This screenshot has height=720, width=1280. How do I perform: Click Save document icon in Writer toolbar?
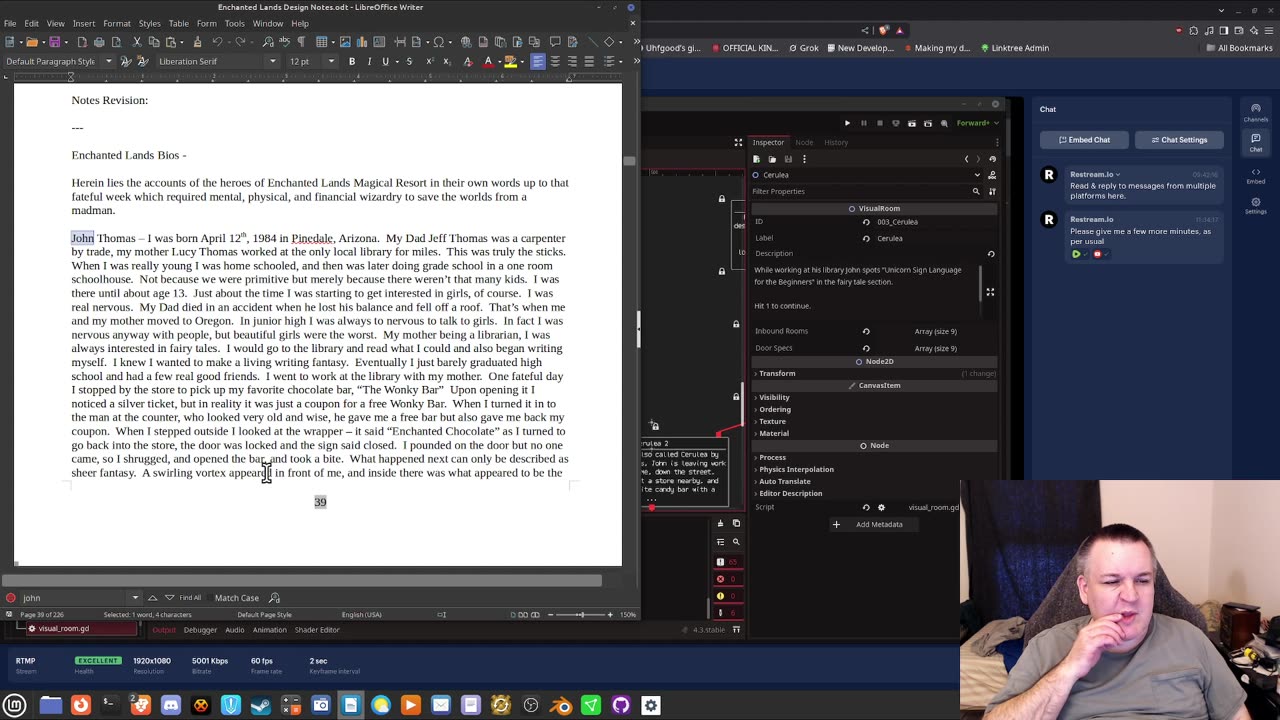coord(55,41)
